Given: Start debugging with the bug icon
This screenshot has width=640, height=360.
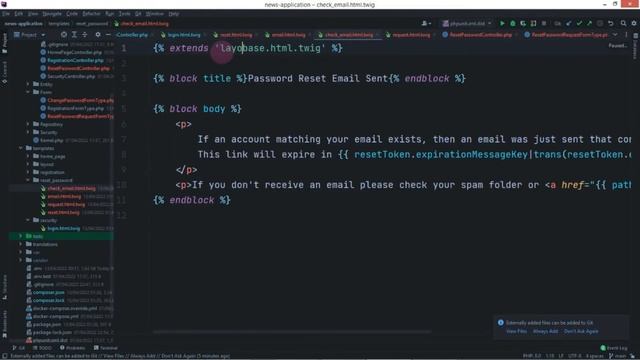Looking at the screenshot, I should coord(513,24).
